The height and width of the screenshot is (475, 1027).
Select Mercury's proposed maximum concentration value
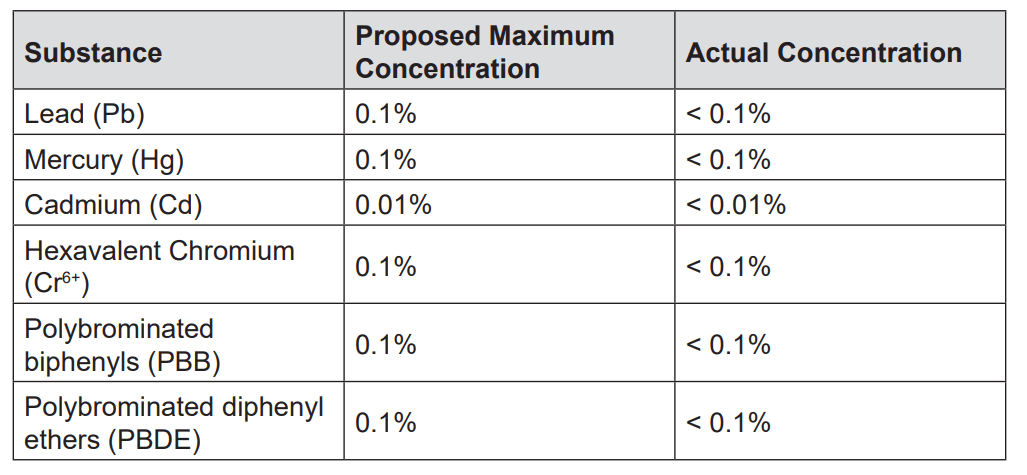386,160
